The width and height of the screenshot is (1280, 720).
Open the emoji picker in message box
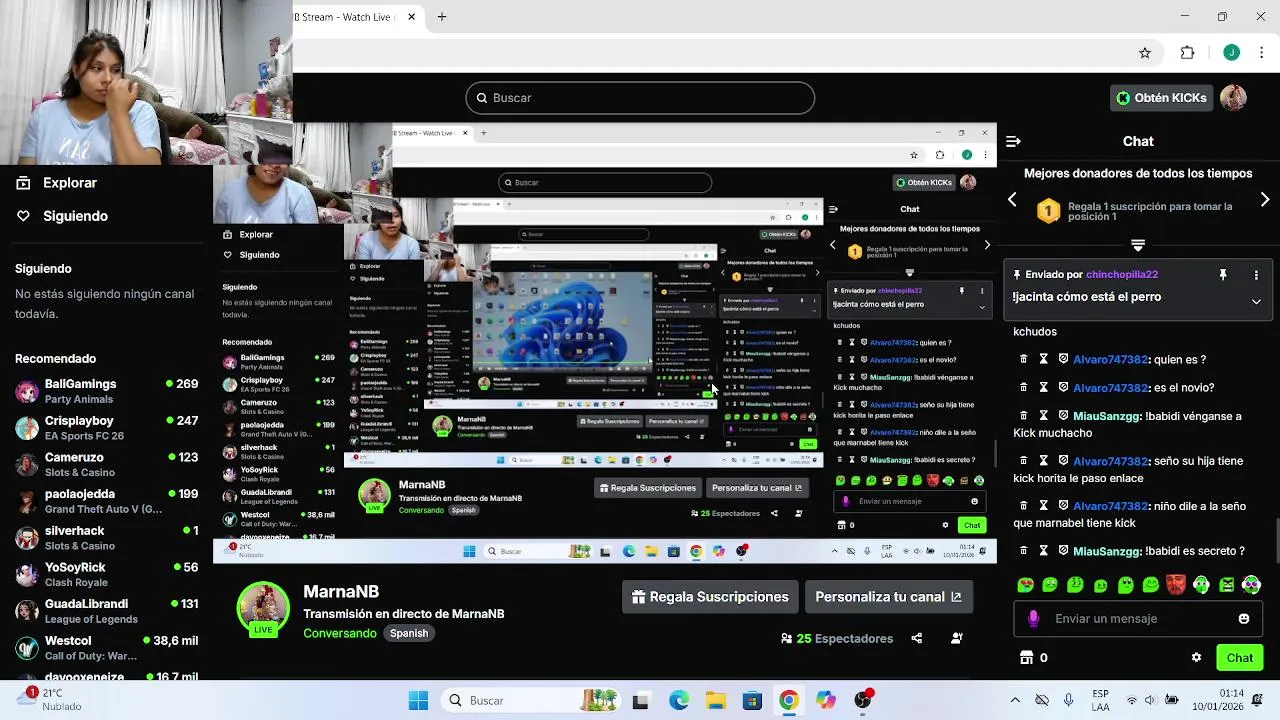pos(1244,619)
